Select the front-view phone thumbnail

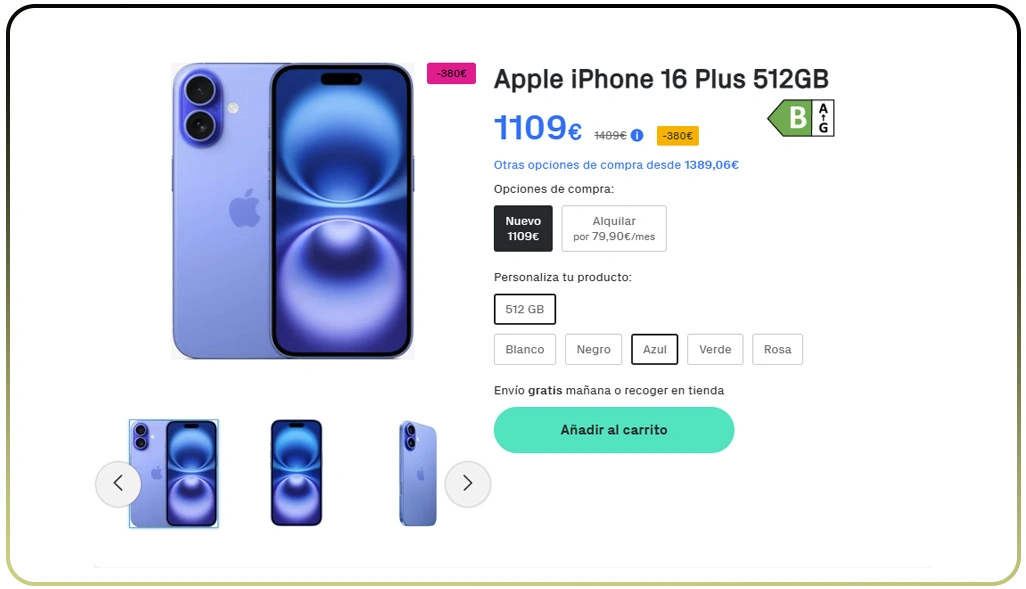click(296, 473)
